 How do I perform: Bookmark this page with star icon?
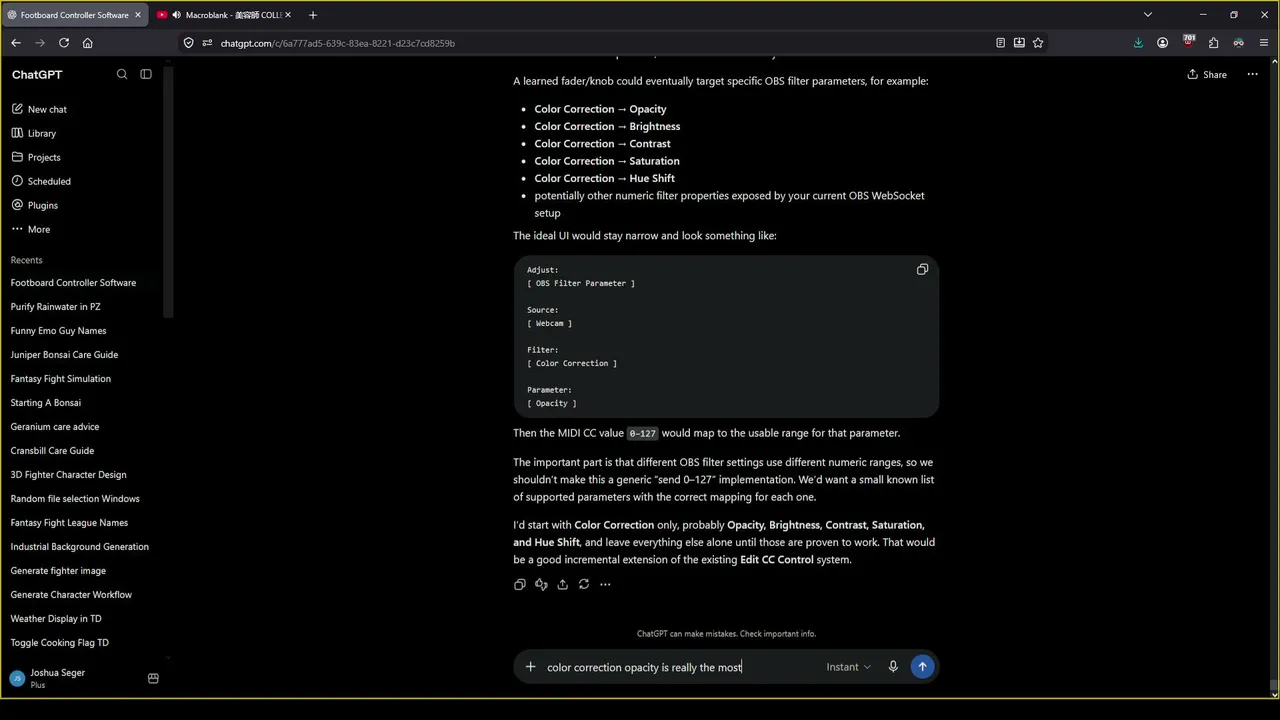[1038, 43]
